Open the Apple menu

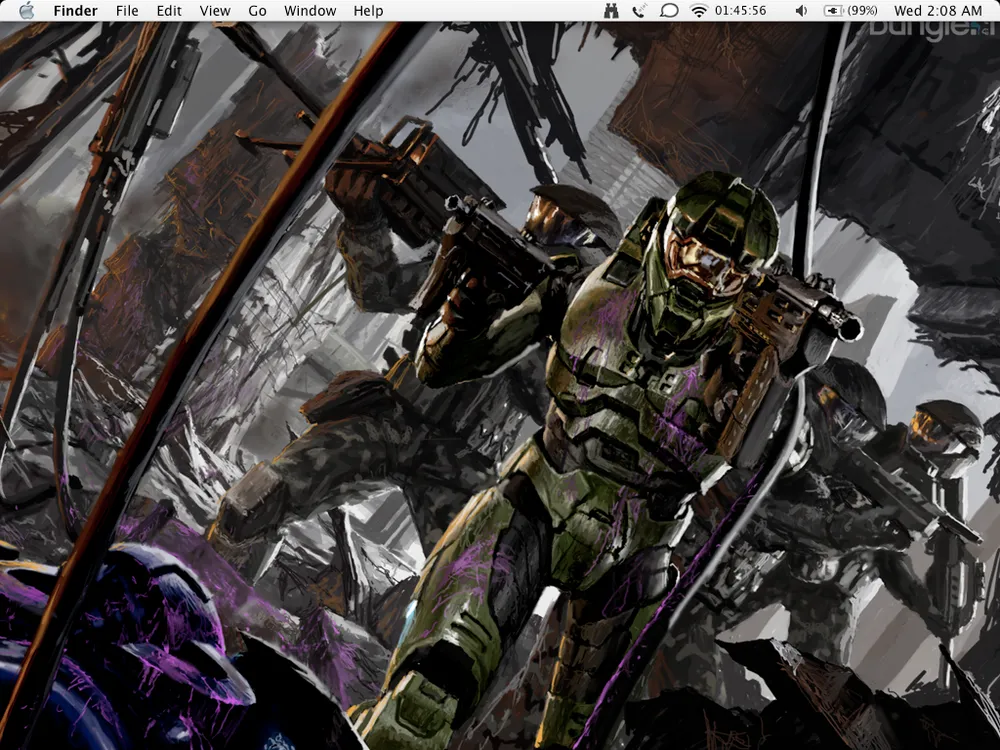[x=26, y=11]
